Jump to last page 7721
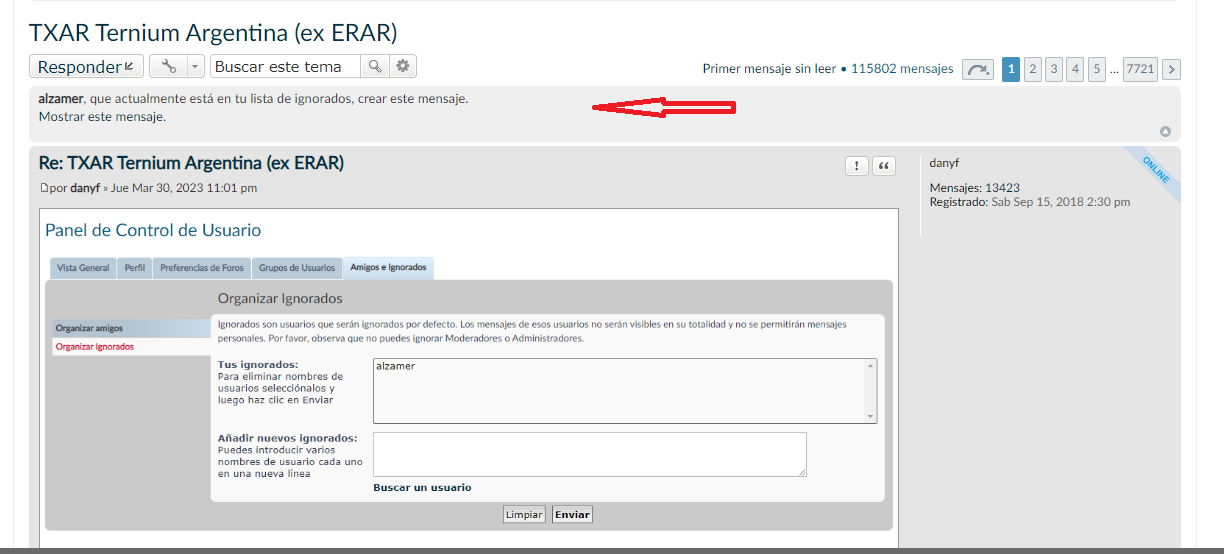1224x554 pixels. coord(1140,69)
